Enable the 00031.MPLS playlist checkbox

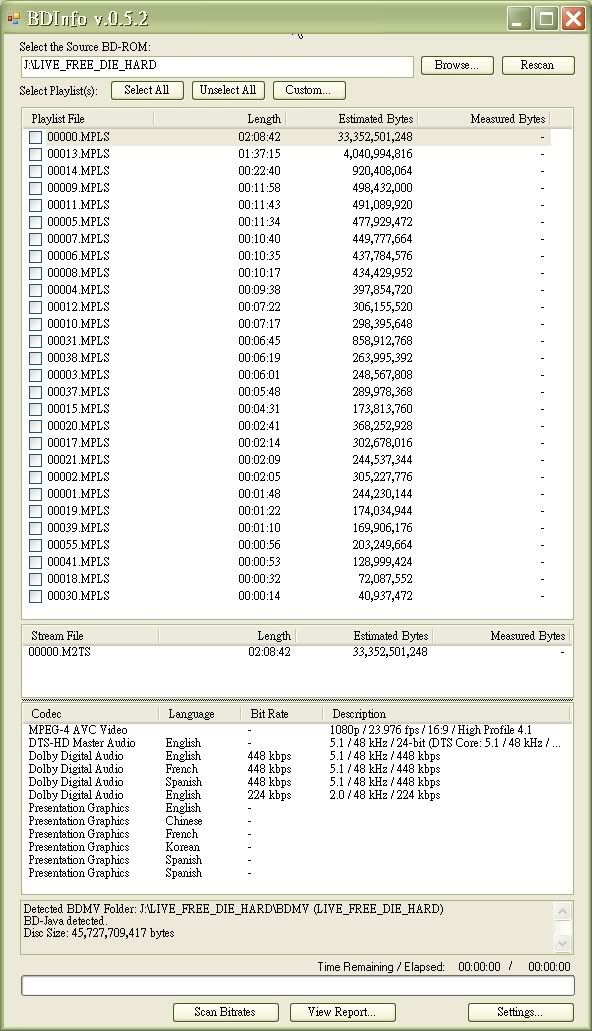[x=36, y=342]
